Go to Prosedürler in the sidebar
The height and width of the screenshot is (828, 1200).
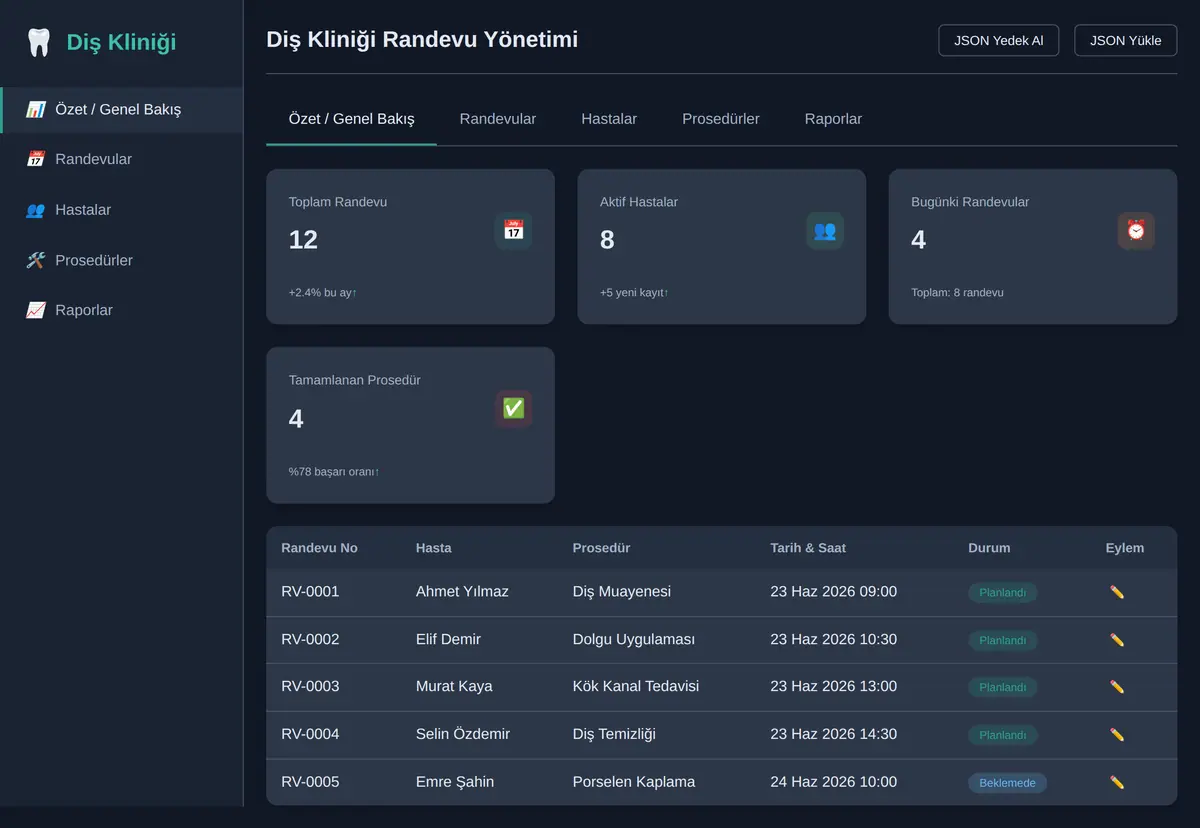point(121,260)
